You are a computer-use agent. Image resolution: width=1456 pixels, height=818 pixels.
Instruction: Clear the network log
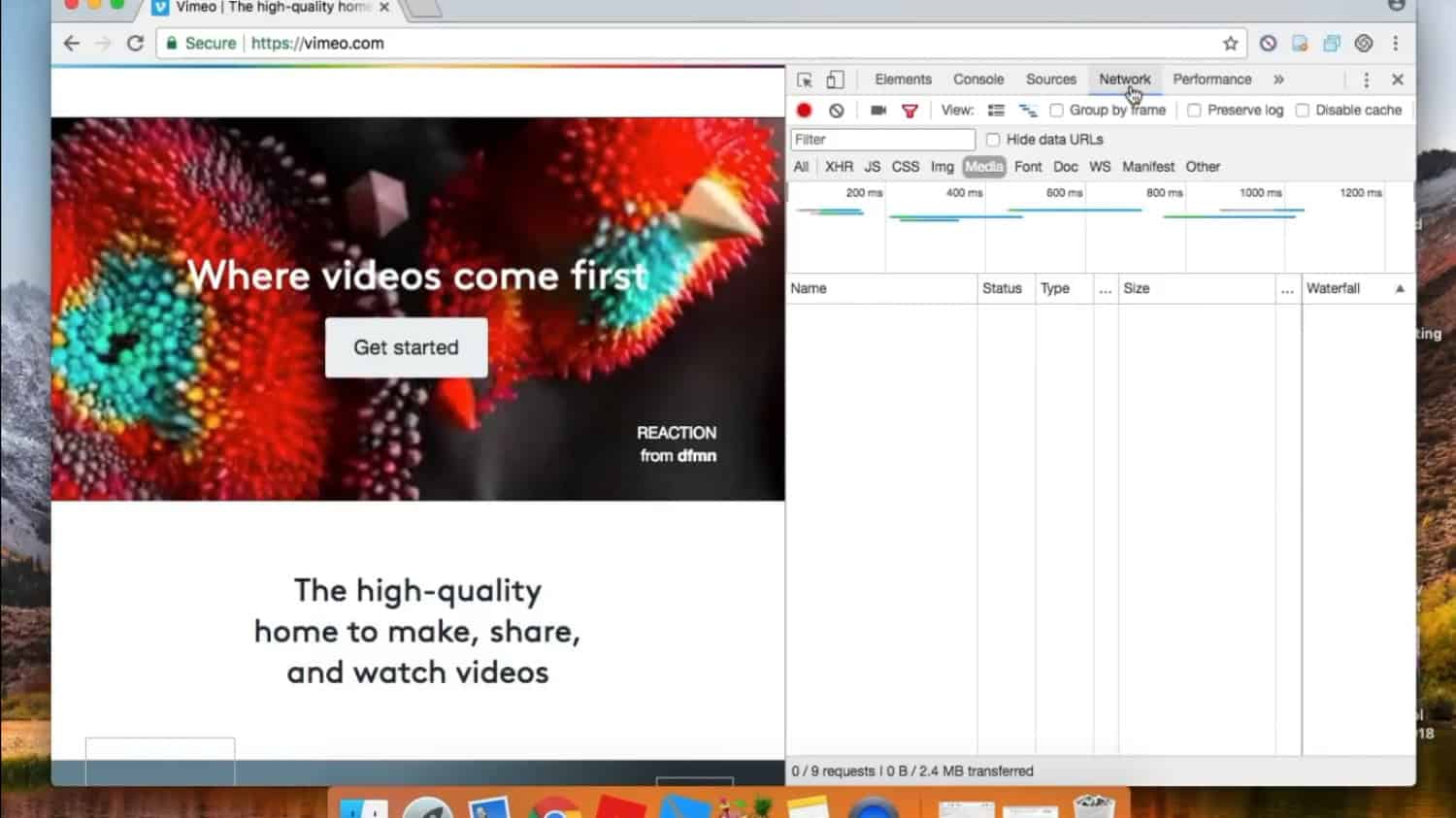click(837, 111)
